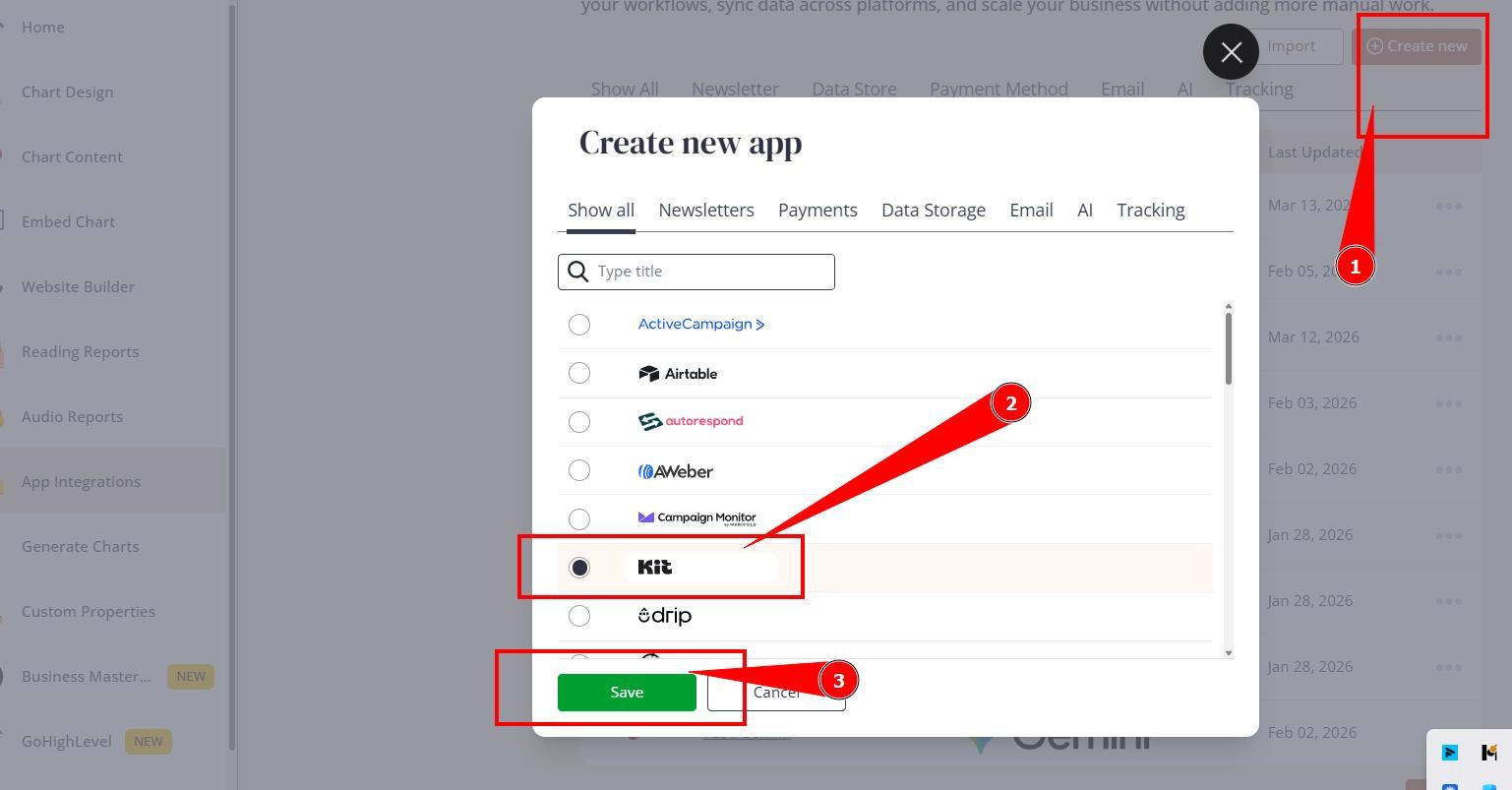Switch to the Data Storage tab
The image size is (1512, 790).
933,211
